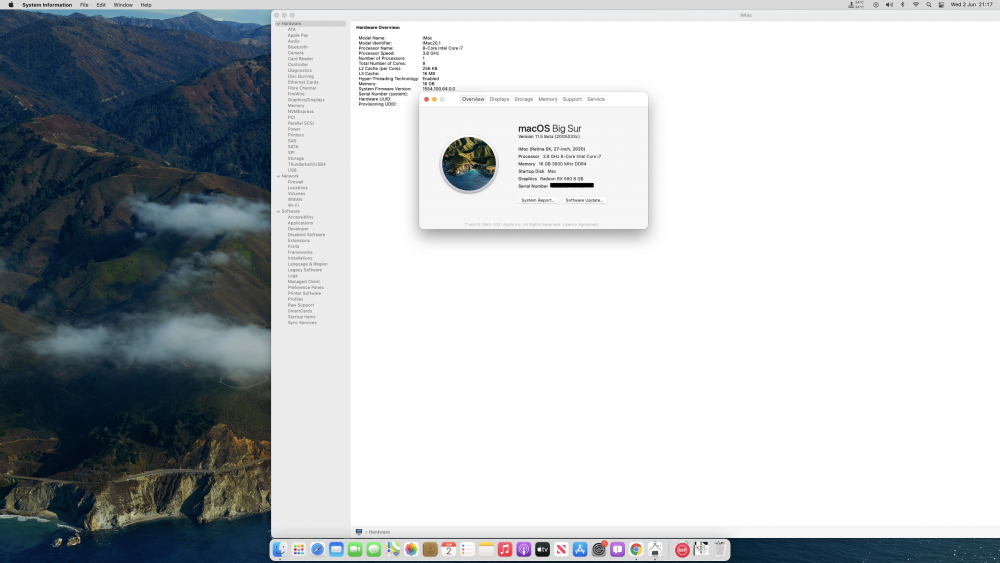Open Finder from the dock
Image resolution: width=1000 pixels, height=563 pixels.
click(279, 549)
